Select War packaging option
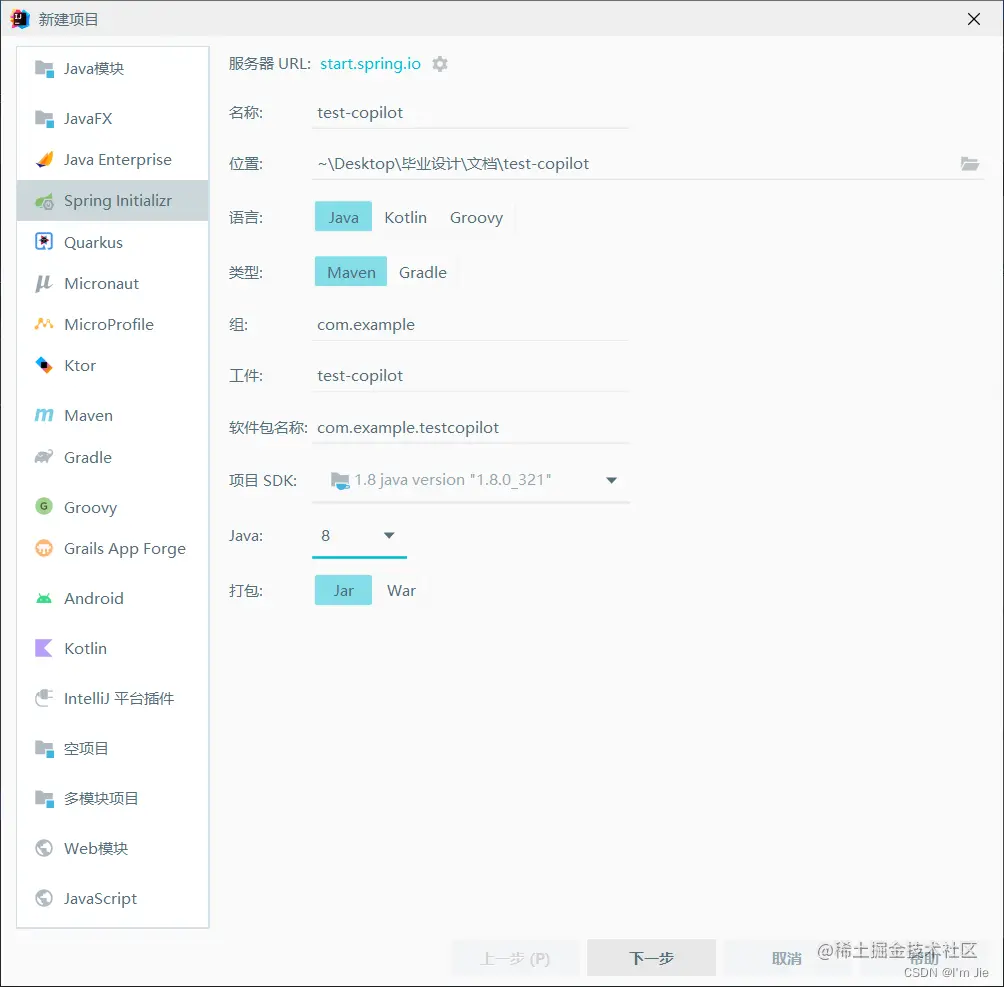1004x987 pixels. (x=401, y=590)
